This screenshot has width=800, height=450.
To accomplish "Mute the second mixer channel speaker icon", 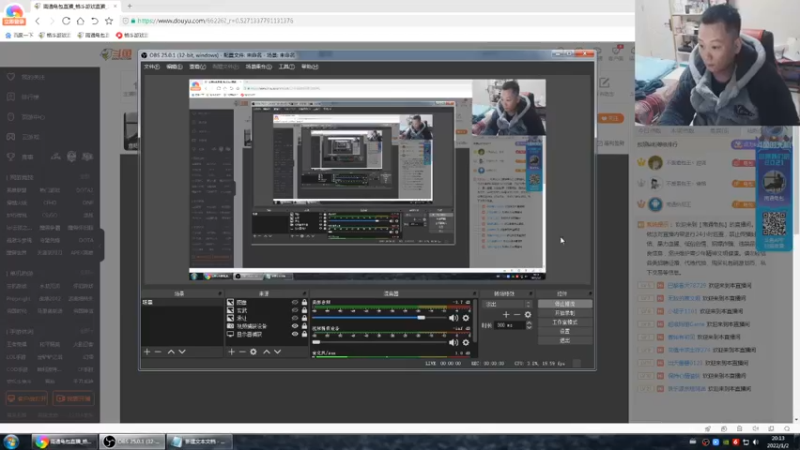I will tap(453, 342).
